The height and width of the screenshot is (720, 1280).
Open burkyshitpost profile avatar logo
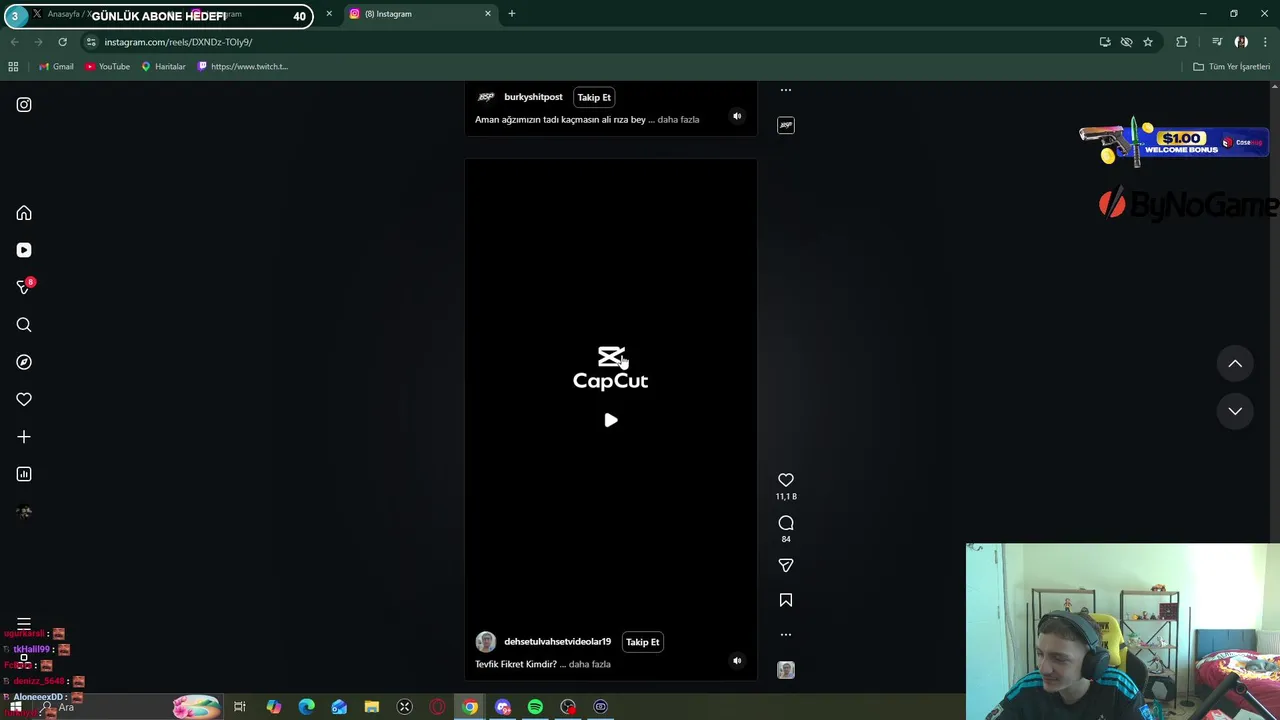pos(486,97)
